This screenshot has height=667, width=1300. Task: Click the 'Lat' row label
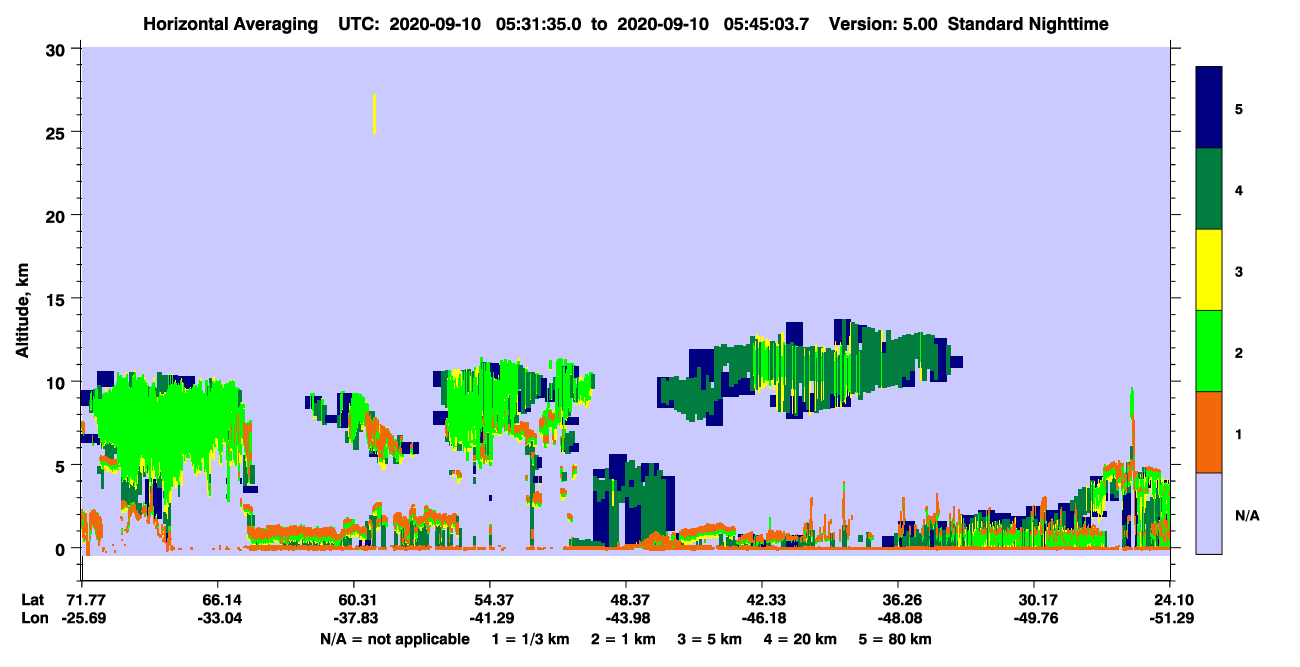pyautogui.click(x=32, y=600)
